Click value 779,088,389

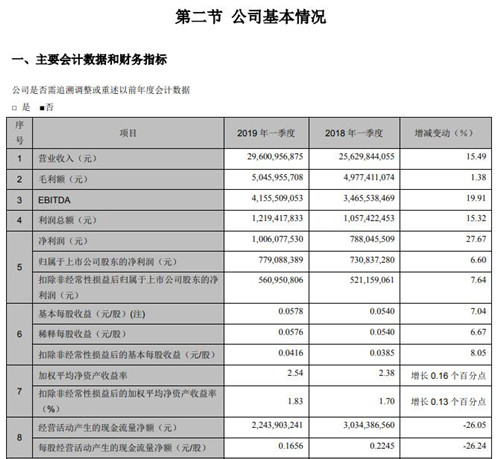[x=281, y=260]
